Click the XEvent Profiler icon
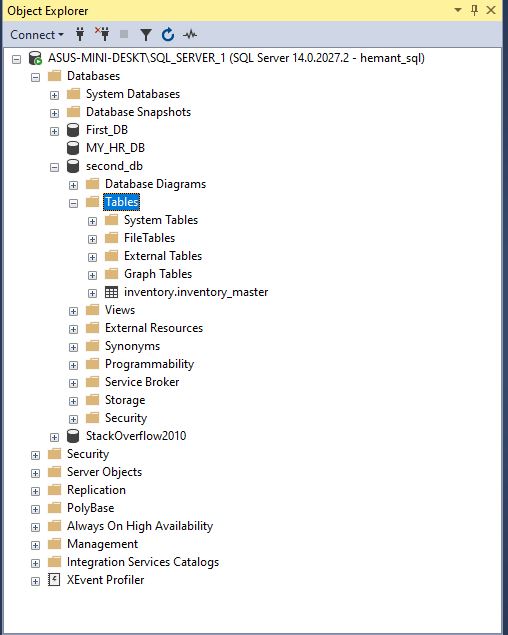The image size is (508, 635). pyautogui.click(x=54, y=580)
